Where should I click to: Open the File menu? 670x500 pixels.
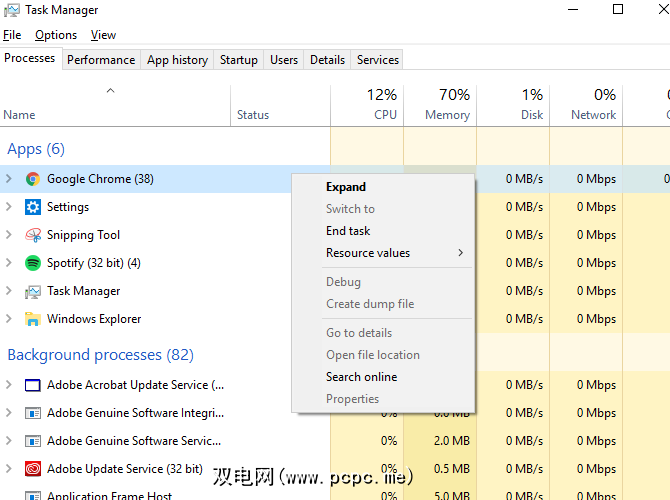(x=12, y=35)
